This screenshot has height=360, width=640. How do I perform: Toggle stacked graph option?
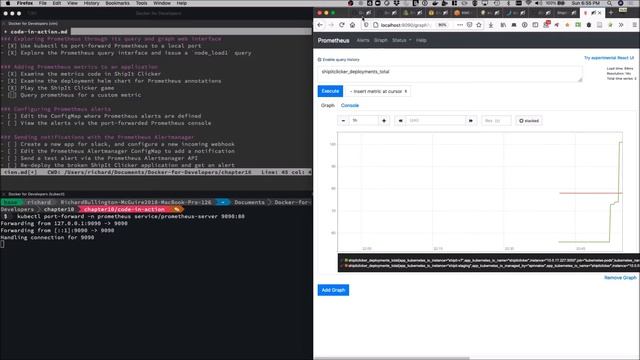click(529, 121)
